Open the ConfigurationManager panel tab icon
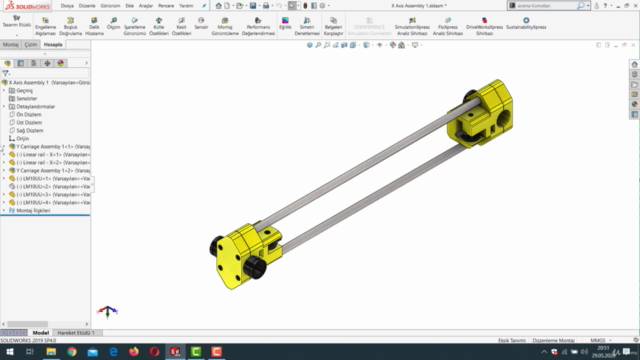This screenshot has width=640, height=360. click(34, 63)
